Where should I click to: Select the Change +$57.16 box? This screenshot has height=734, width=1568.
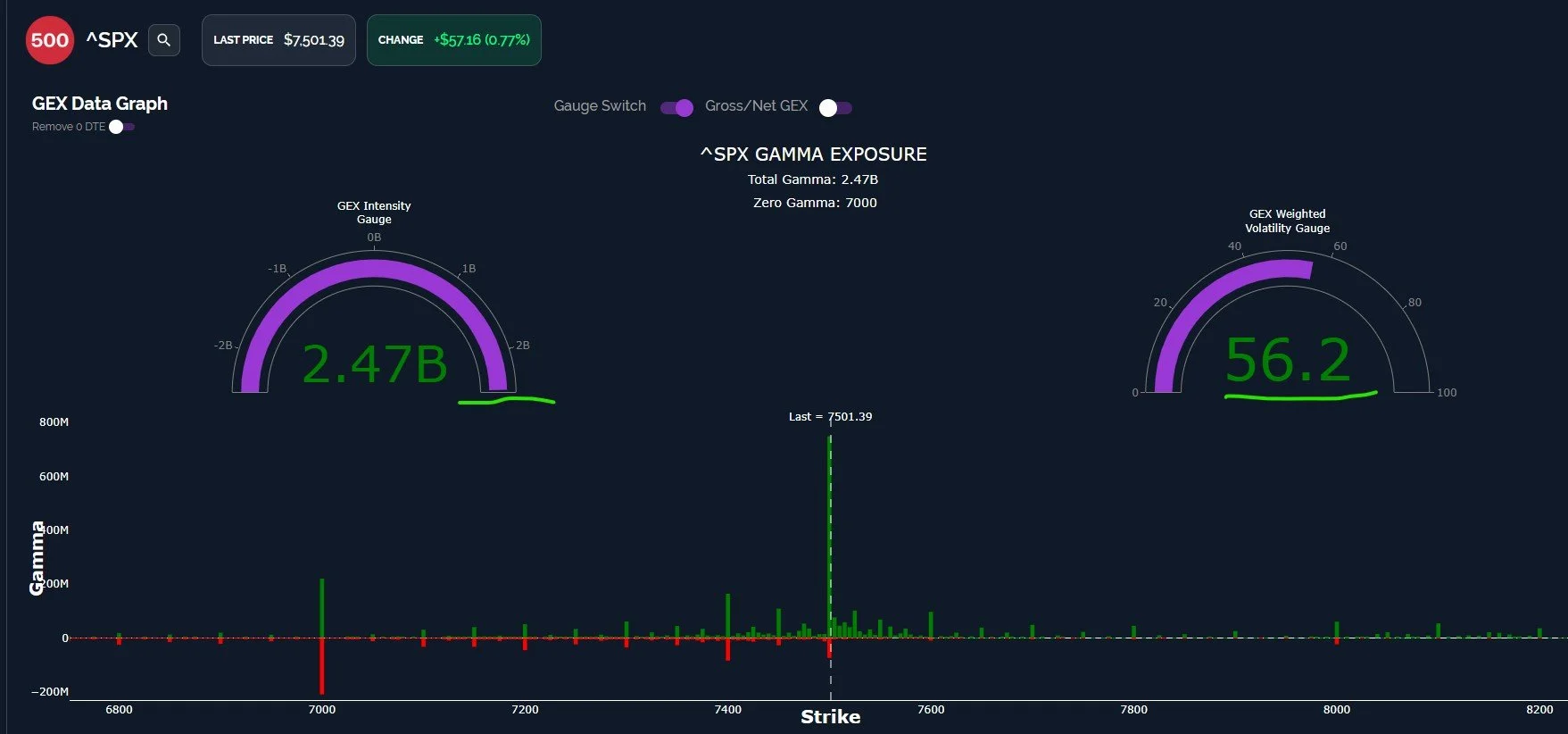click(x=453, y=40)
